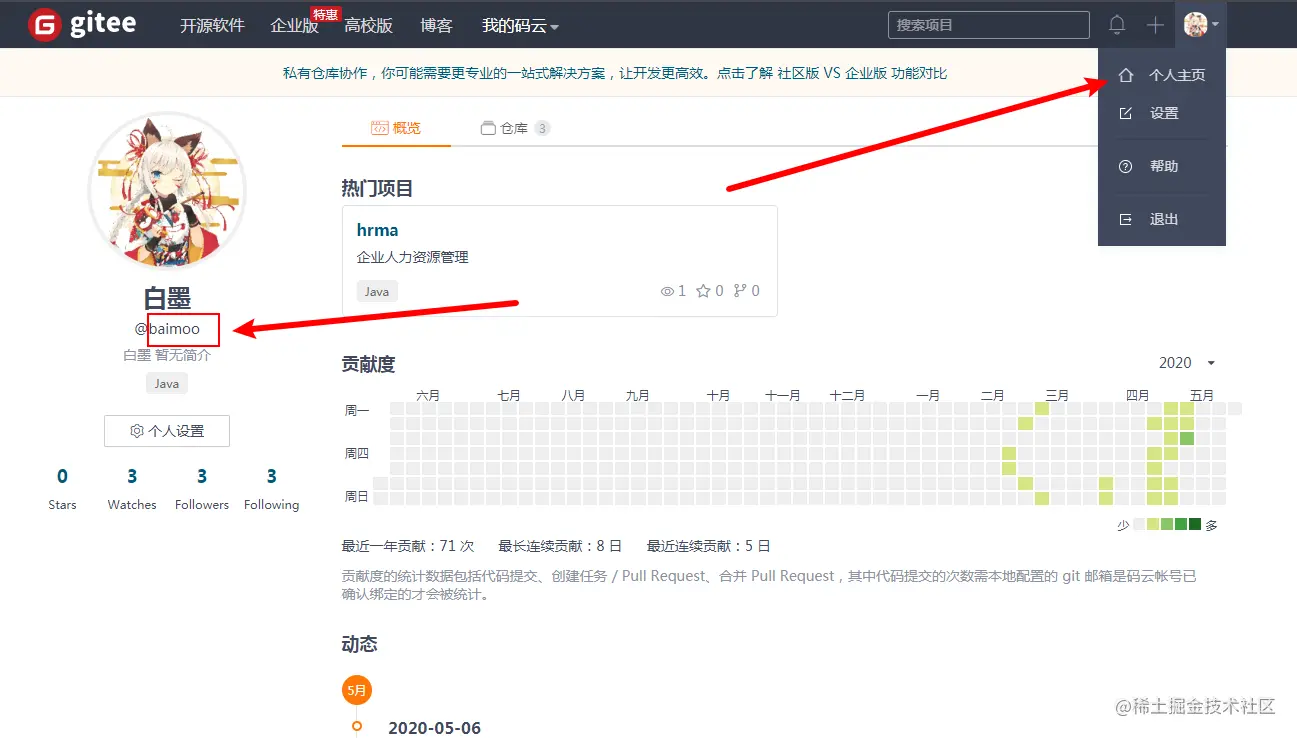
Task: Click the 3 Followers counter
Action: coord(201,488)
